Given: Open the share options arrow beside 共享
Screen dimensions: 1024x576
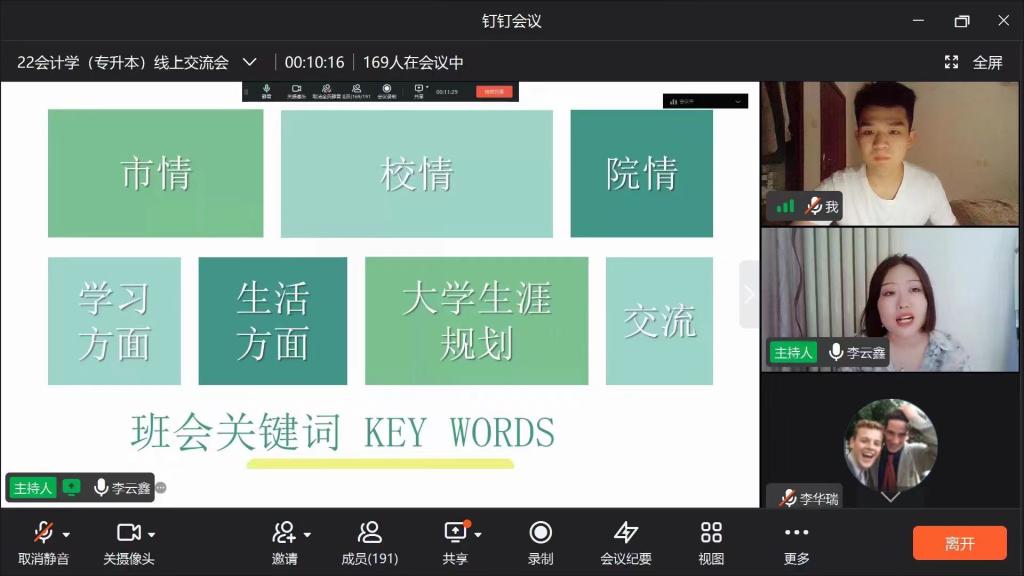Looking at the screenshot, I should [478, 534].
